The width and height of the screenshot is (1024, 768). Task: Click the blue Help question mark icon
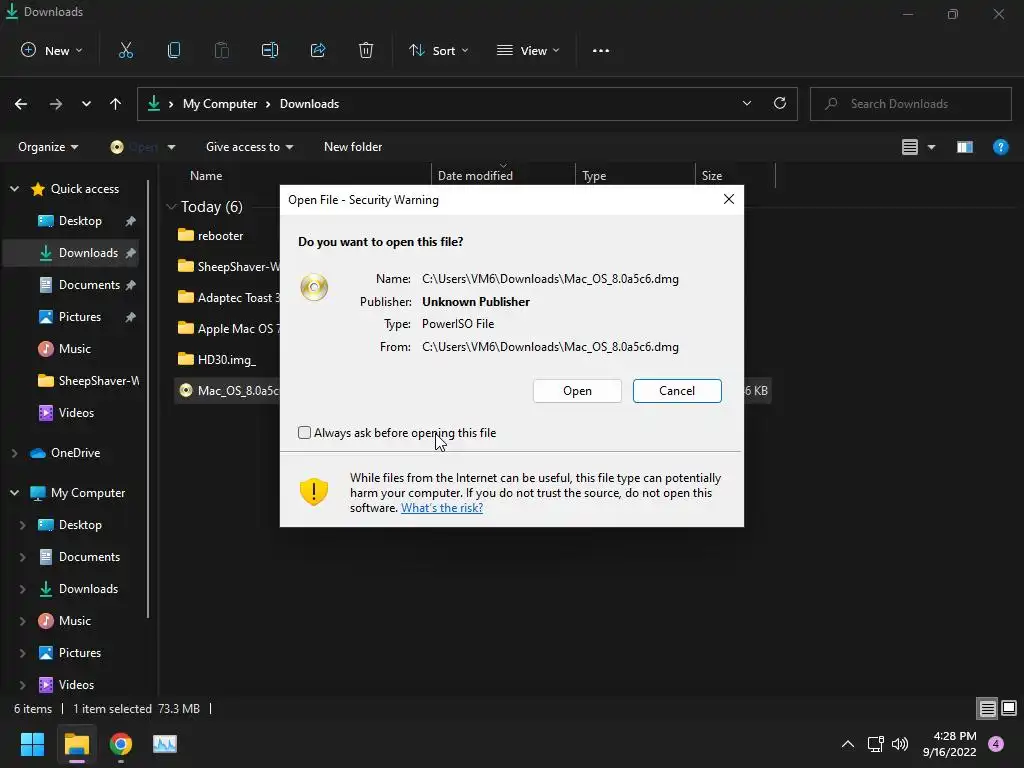coord(1000,147)
